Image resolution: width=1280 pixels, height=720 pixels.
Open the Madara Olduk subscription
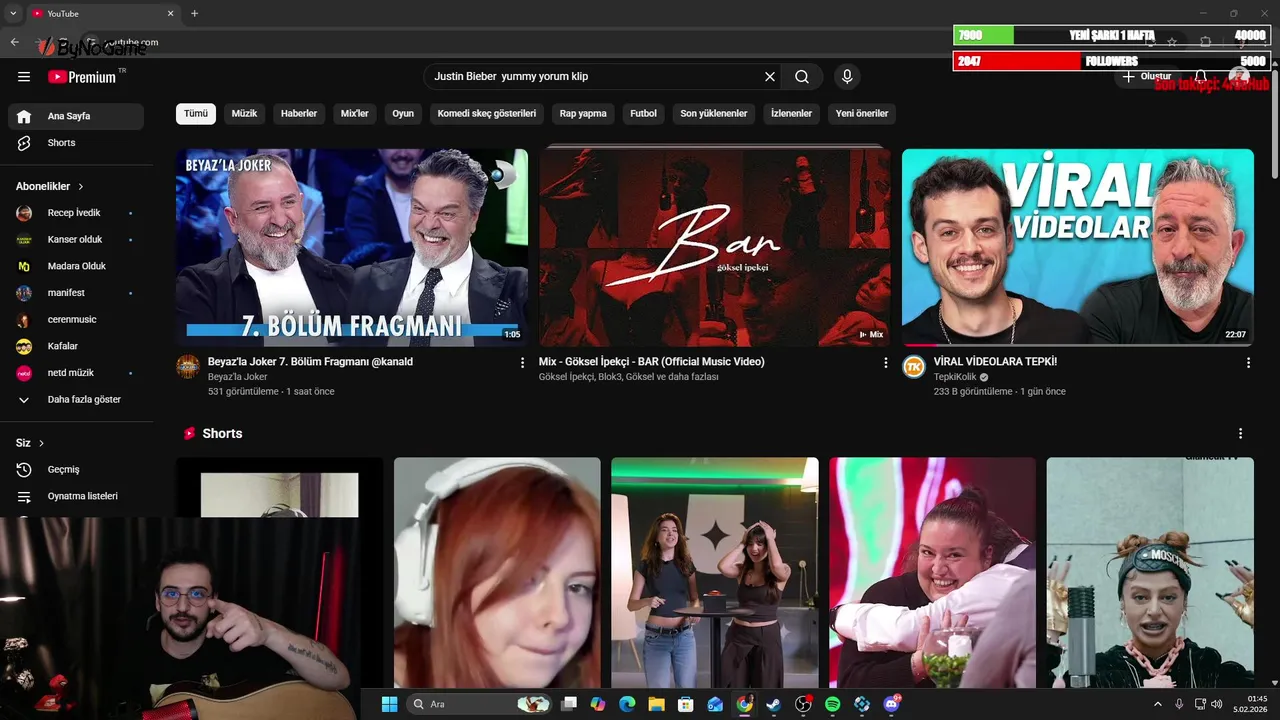tap(76, 266)
